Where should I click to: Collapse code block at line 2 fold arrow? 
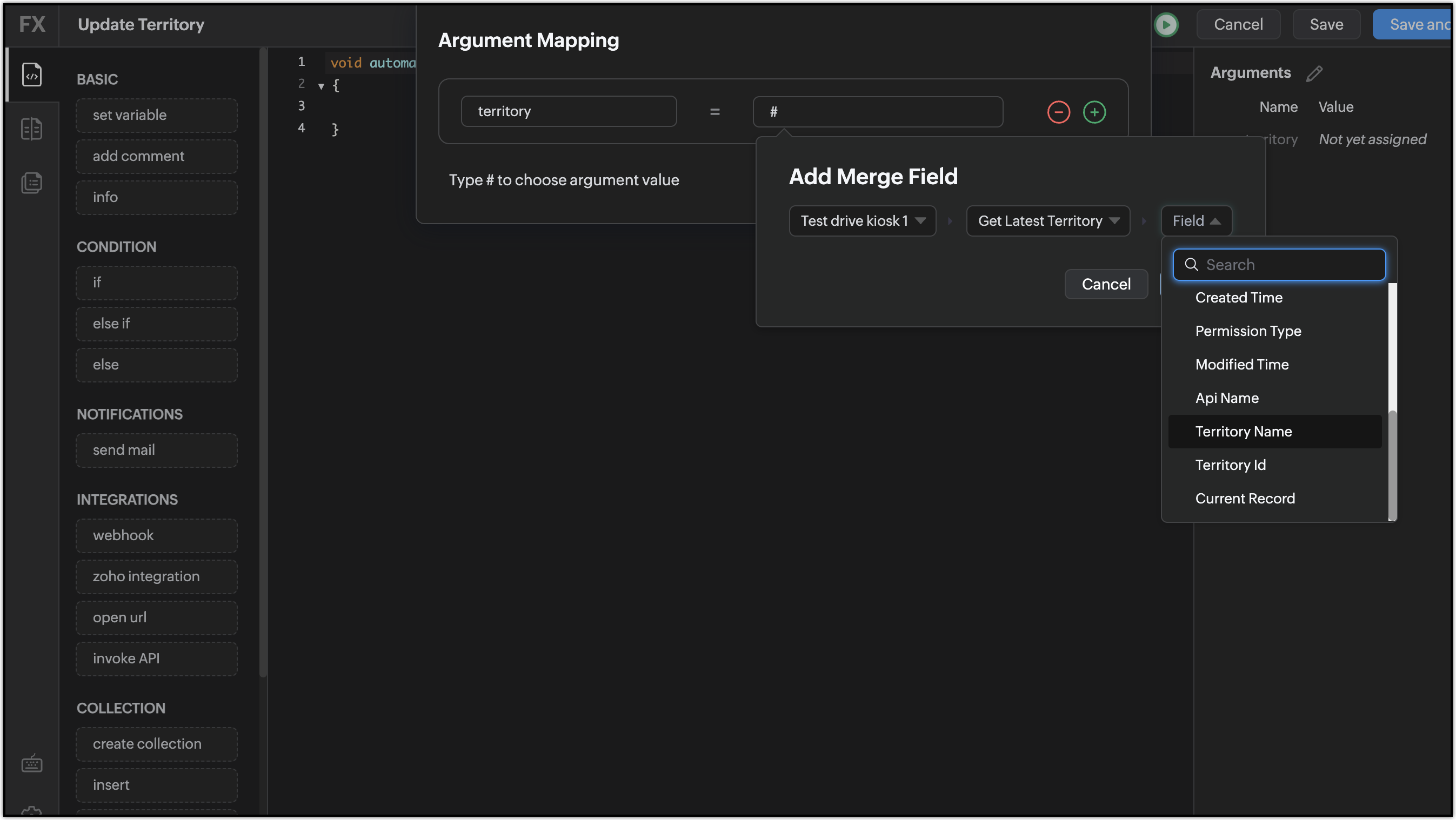(x=321, y=86)
